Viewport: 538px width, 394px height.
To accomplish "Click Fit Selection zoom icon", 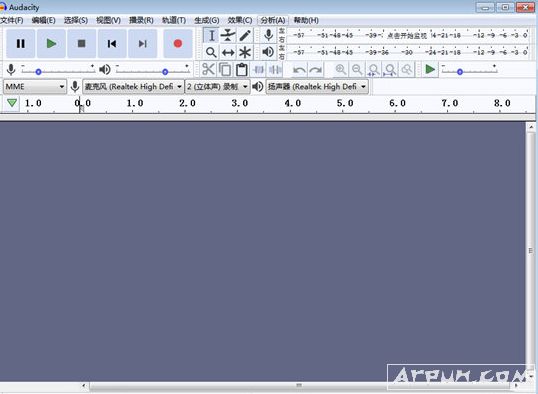I will point(373,70).
